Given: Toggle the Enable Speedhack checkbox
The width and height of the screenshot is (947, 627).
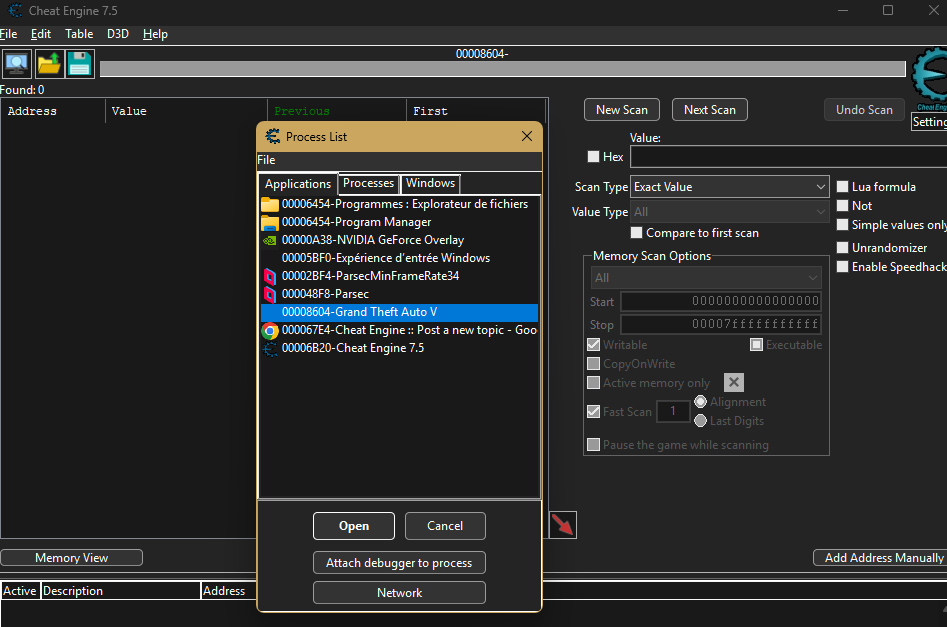Looking at the screenshot, I should point(843,267).
